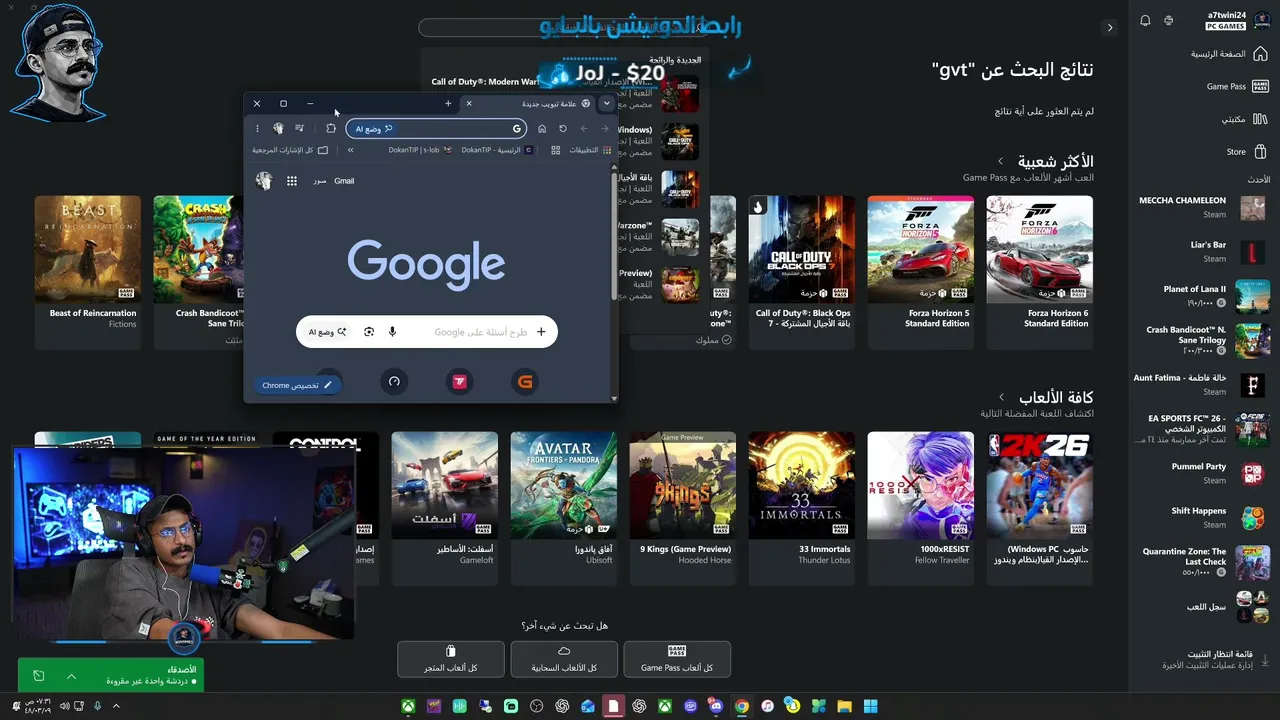The width and height of the screenshot is (1280, 720).
Task: Open Pummel Party in recent games
Action: coord(1218,473)
